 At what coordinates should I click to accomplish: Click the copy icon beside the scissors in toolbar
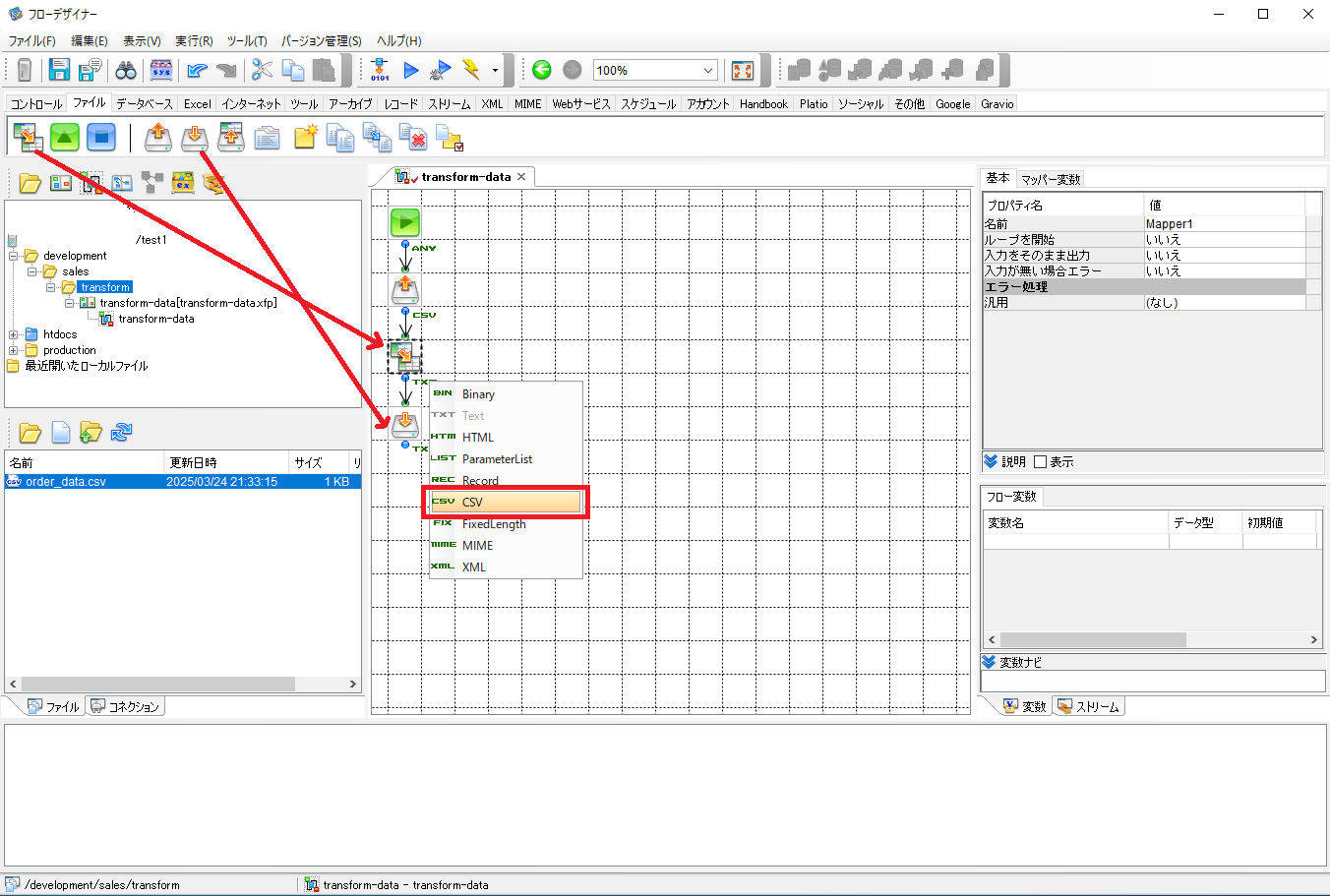[292, 70]
